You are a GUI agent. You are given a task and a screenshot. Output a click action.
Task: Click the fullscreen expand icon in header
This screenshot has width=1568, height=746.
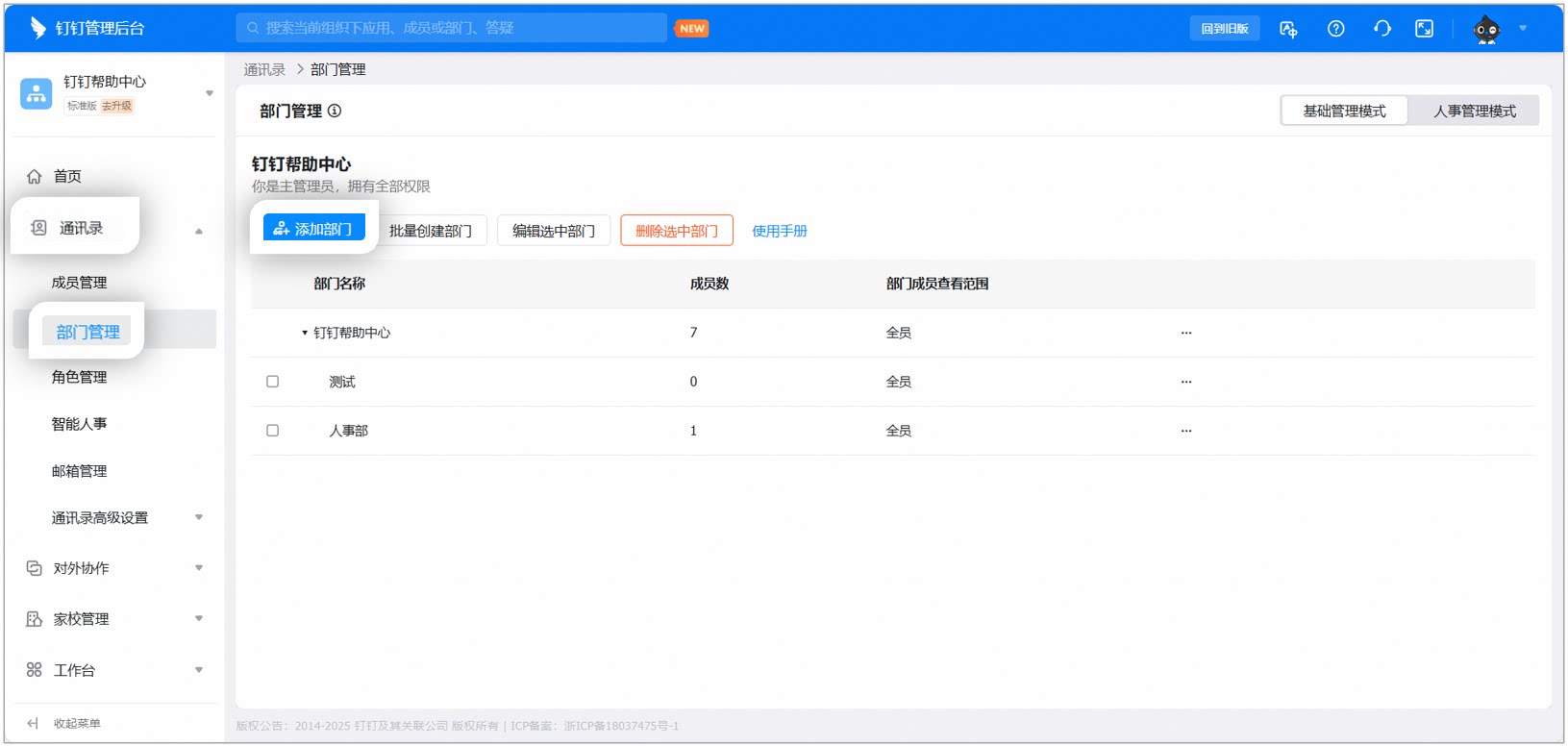[1425, 29]
